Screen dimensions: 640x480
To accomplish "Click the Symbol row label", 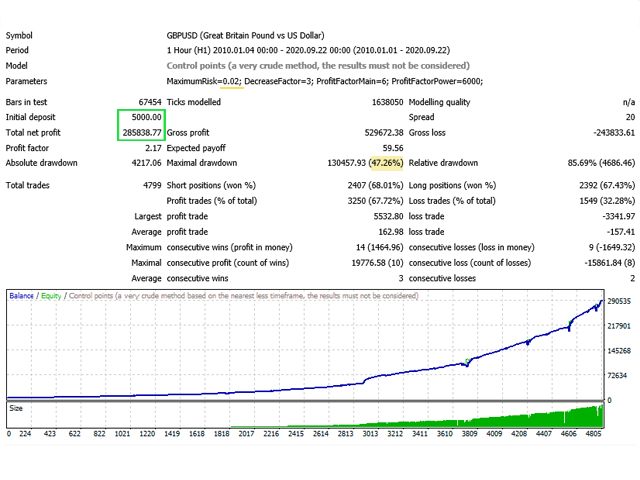I will 19,36.
